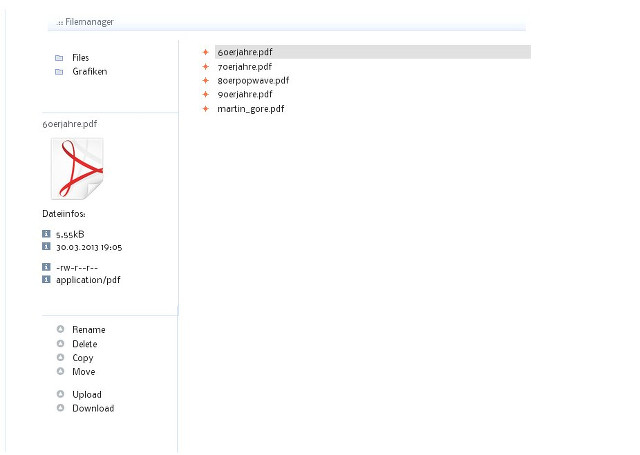This screenshot has width=640, height=455.
Task: Select the file 80erpopwave.pdf
Action: coord(253,80)
